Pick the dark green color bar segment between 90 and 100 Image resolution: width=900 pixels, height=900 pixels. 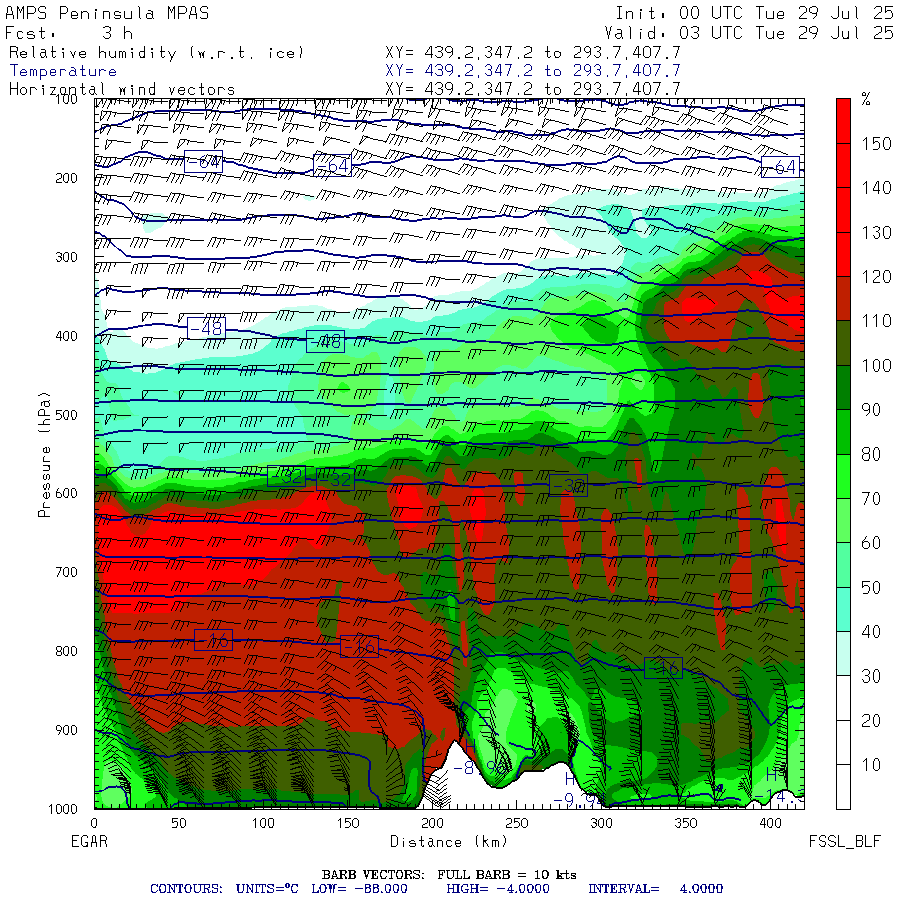pyautogui.click(x=843, y=387)
